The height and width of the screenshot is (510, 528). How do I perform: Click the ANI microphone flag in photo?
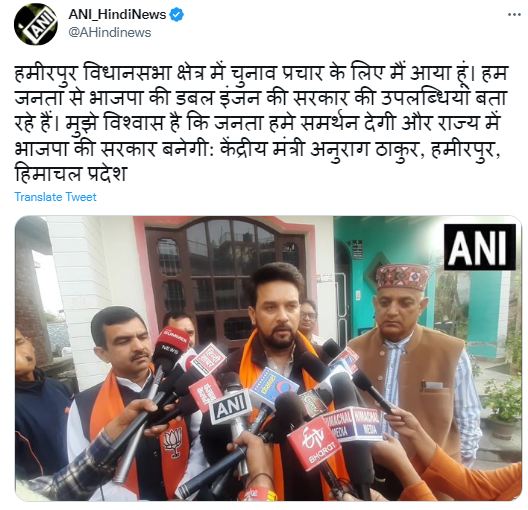pos(230,406)
